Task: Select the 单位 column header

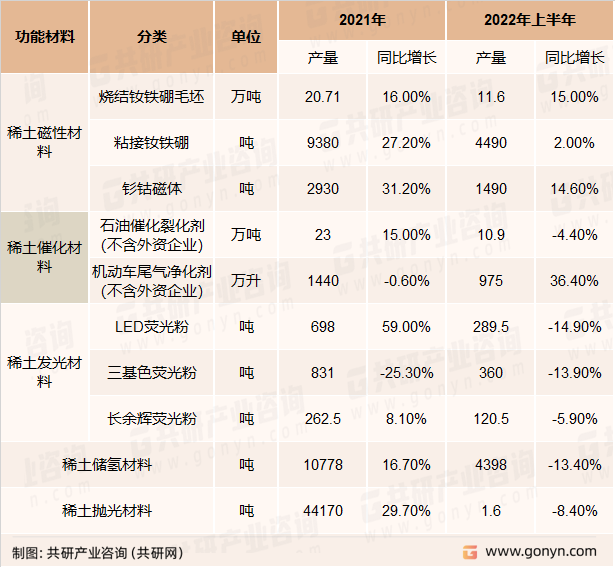Action: [x=246, y=37]
